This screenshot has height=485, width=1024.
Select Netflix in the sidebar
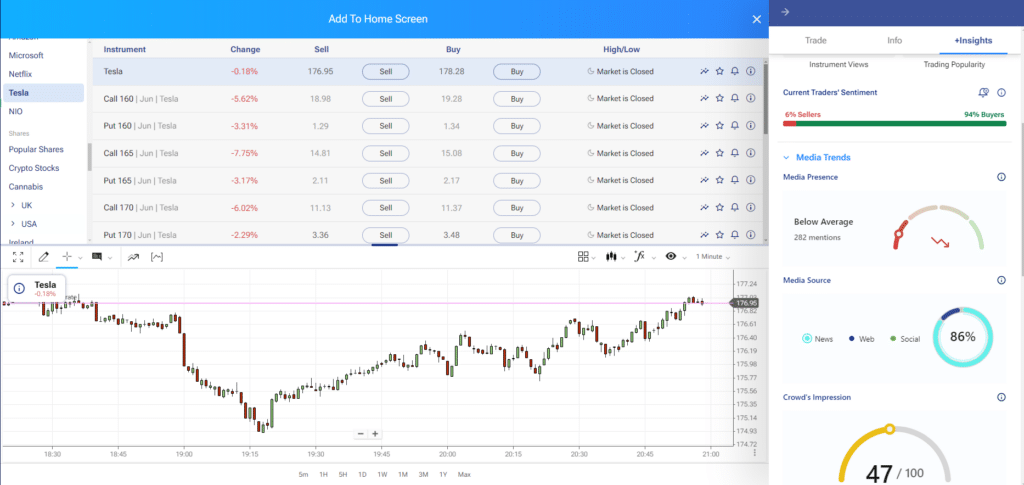pos(20,74)
